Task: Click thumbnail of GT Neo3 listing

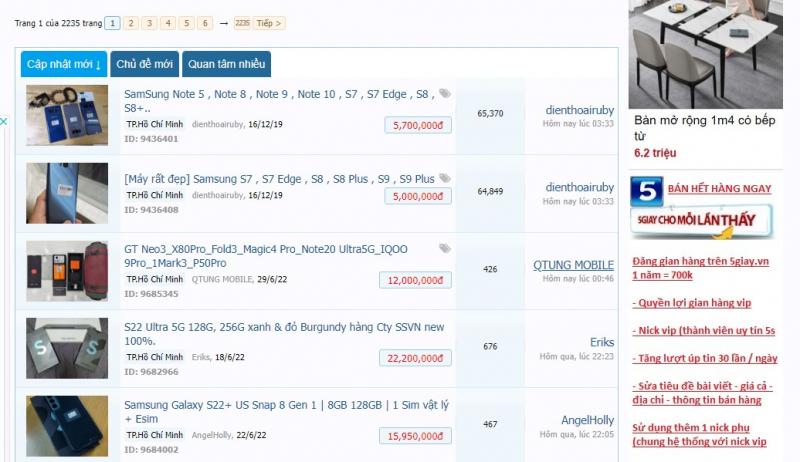Action: (67, 271)
